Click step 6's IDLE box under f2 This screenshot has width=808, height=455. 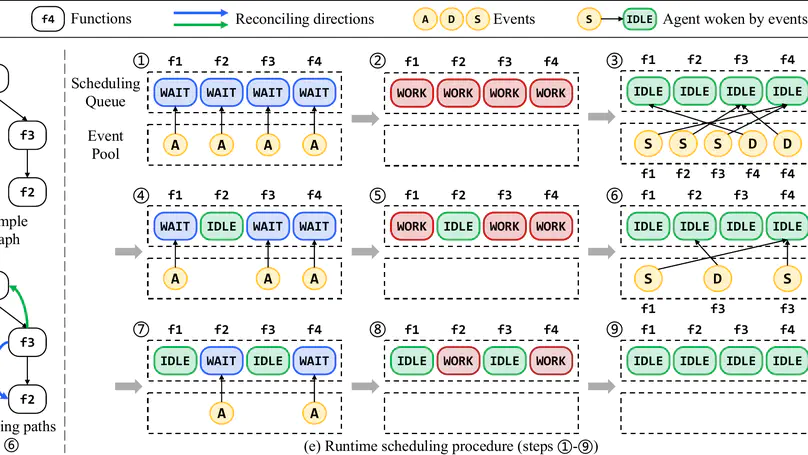pos(695,226)
